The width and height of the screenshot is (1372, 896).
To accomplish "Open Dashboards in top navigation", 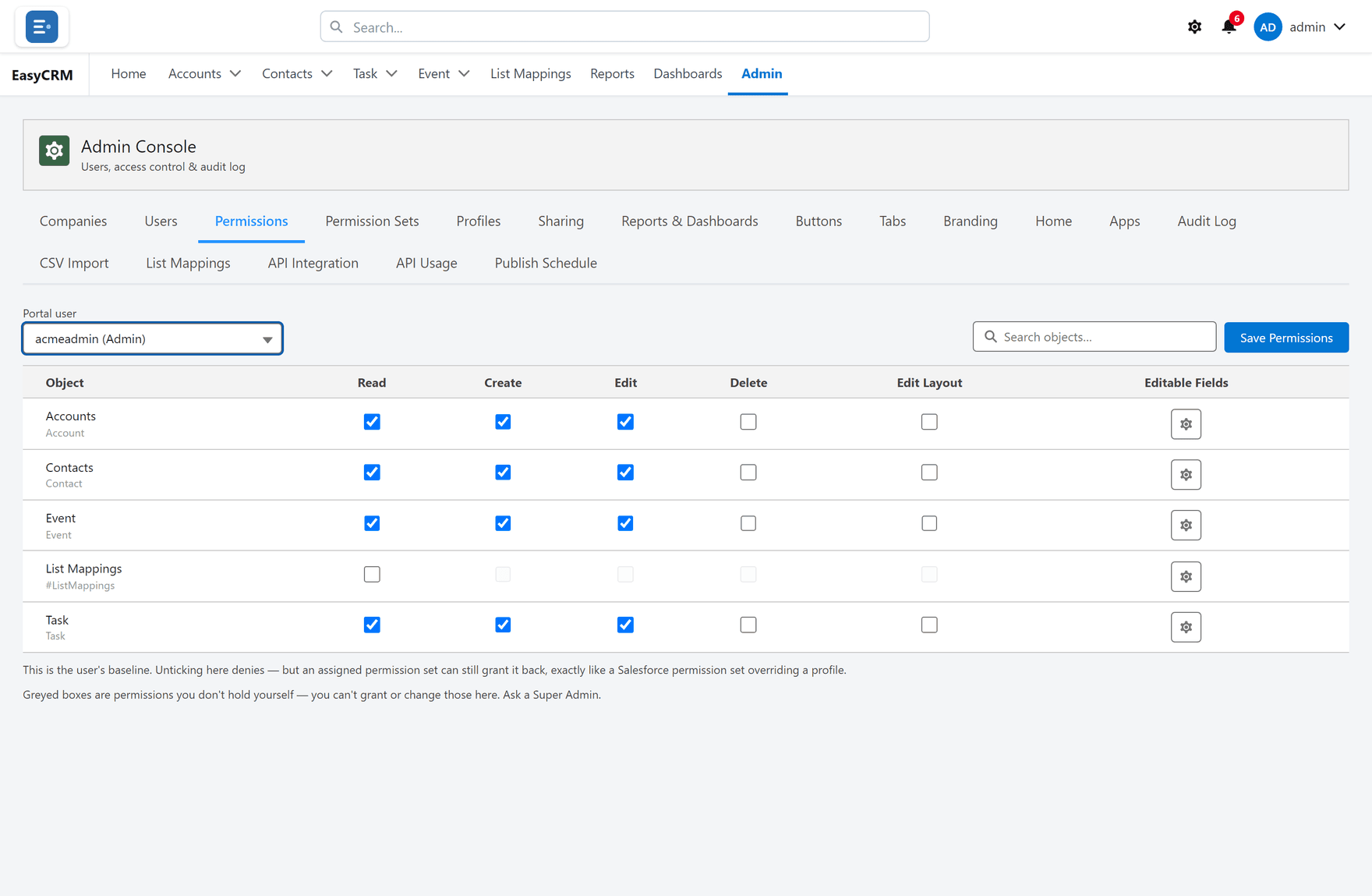I will [x=688, y=74].
